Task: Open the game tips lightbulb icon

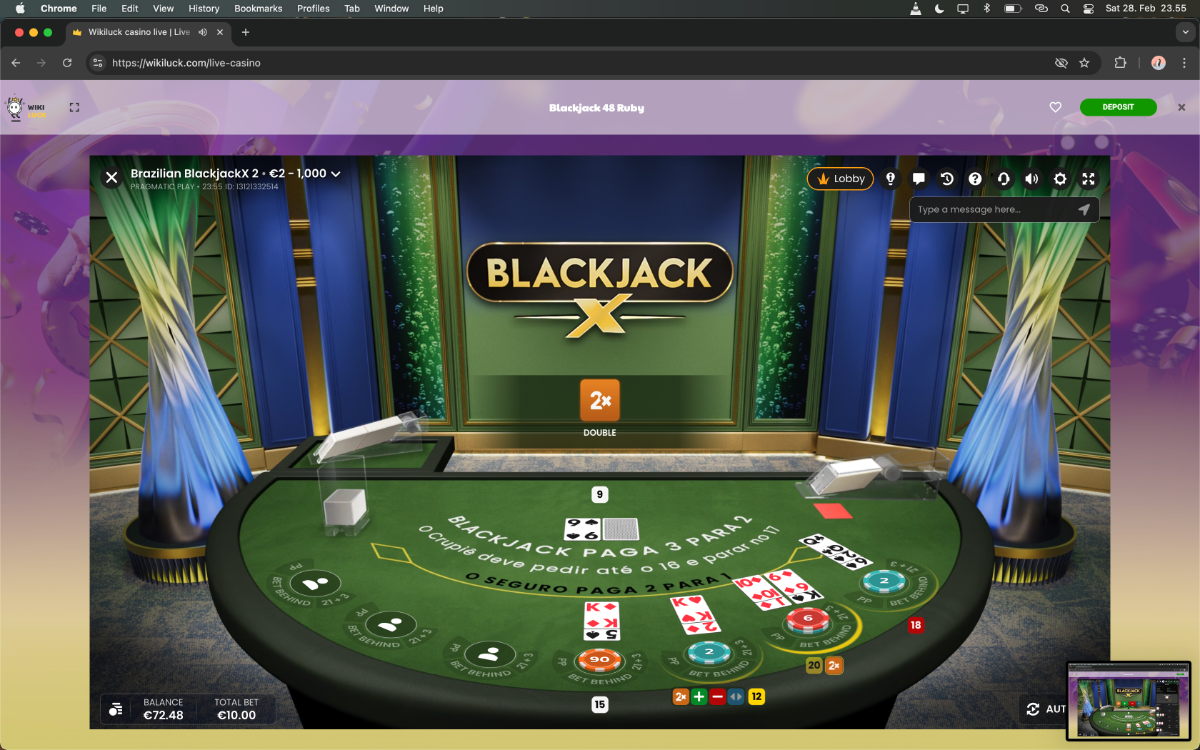Action: pyautogui.click(x=891, y=179)
